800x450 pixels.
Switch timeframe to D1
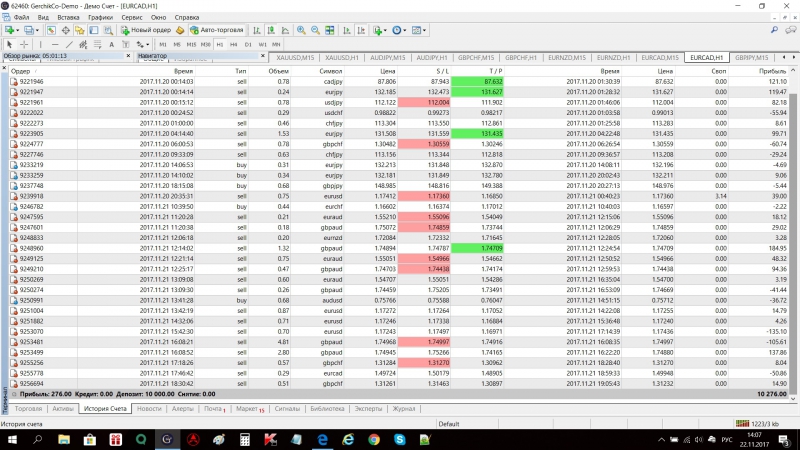248,44
